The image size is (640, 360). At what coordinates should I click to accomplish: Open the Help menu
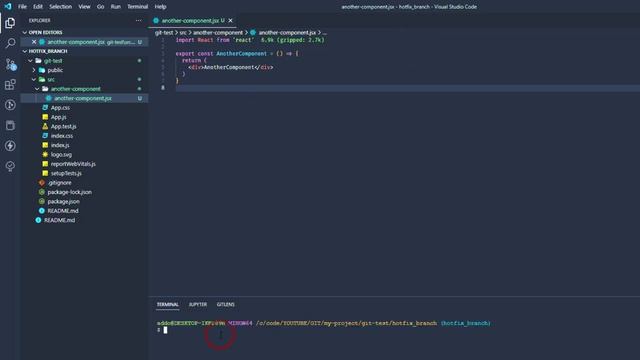(x=160, y=7)
